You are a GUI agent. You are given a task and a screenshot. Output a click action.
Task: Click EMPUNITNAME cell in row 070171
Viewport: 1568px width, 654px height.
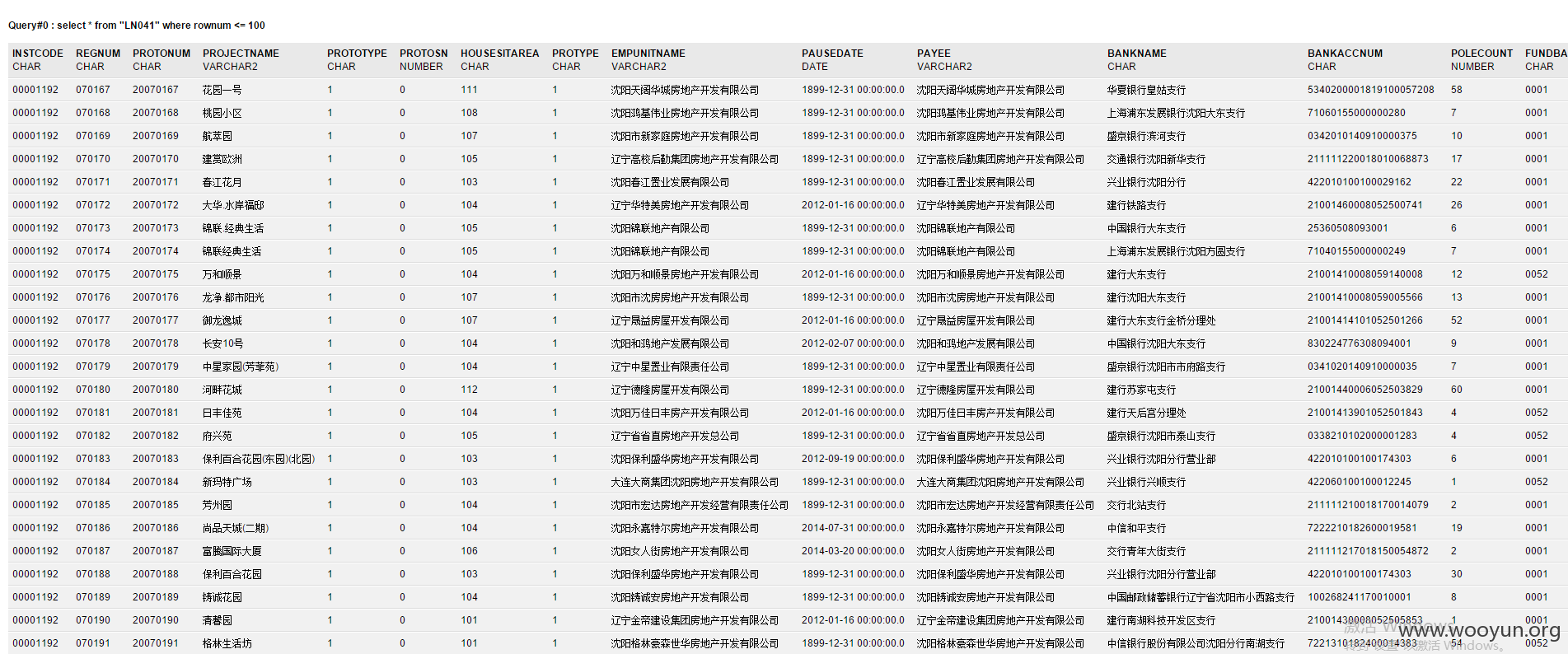pyautogui.click(x=670, y=182)
